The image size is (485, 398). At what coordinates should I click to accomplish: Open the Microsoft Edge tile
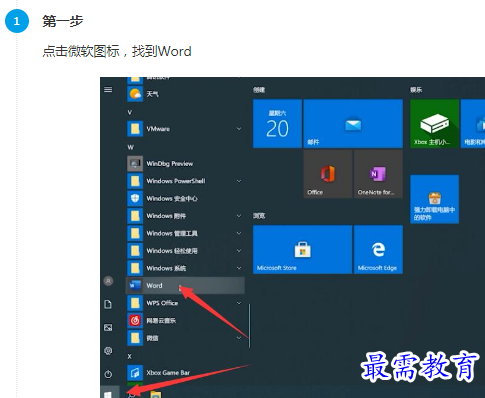[x=378, y=249]
